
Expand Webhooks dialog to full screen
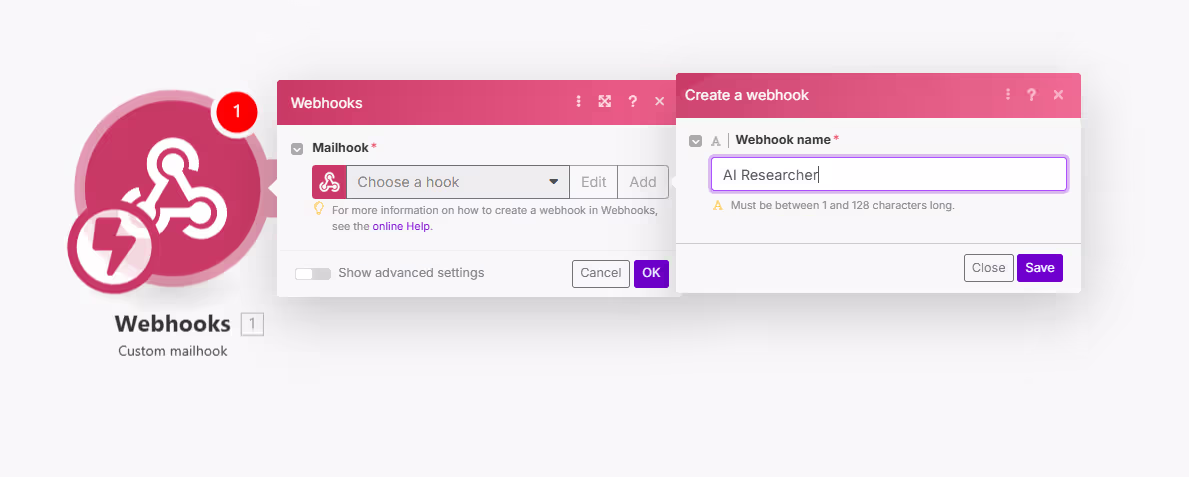tap(604, 102)
